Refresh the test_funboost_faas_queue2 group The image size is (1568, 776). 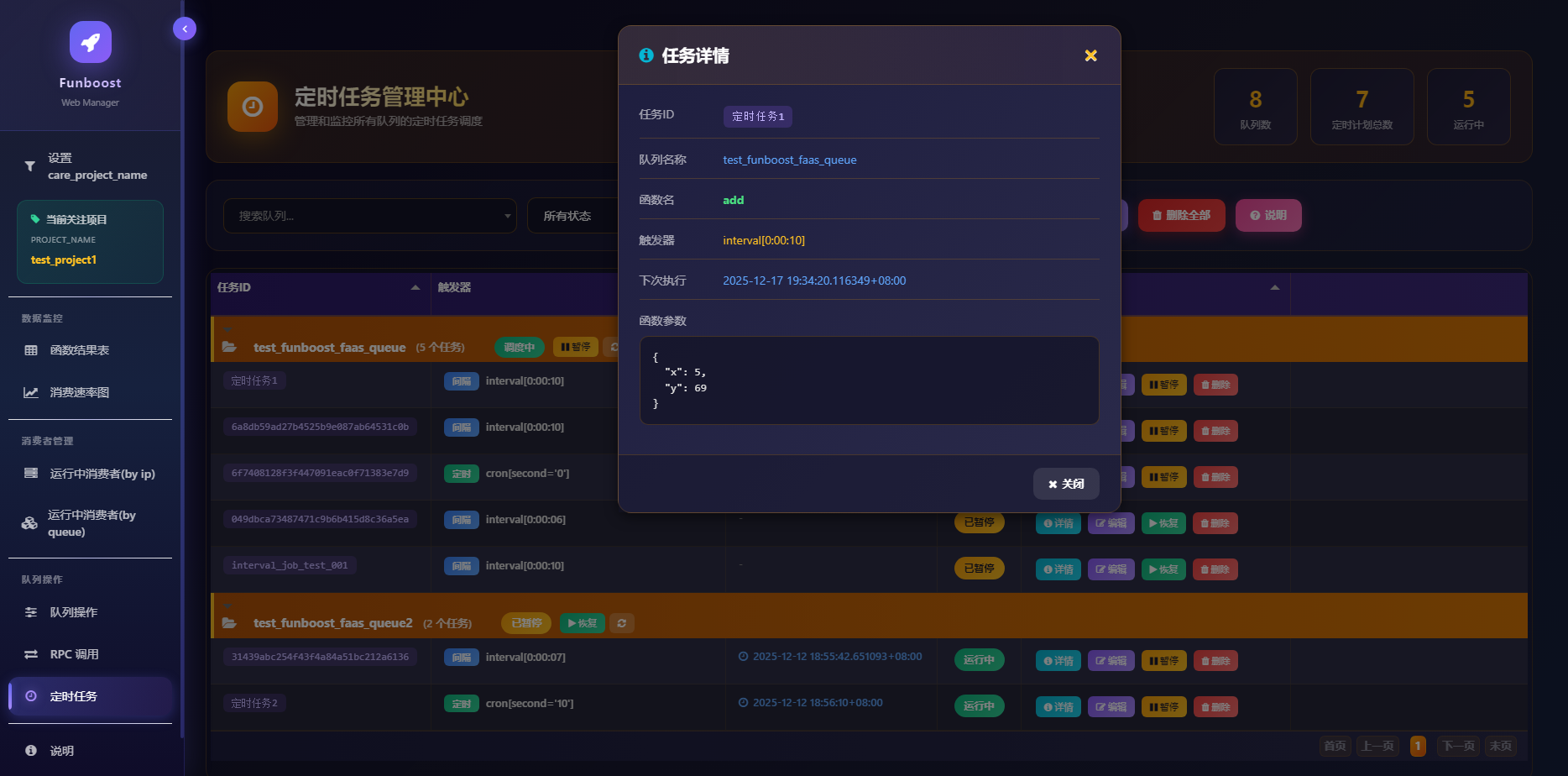click(x=622, y=623)
